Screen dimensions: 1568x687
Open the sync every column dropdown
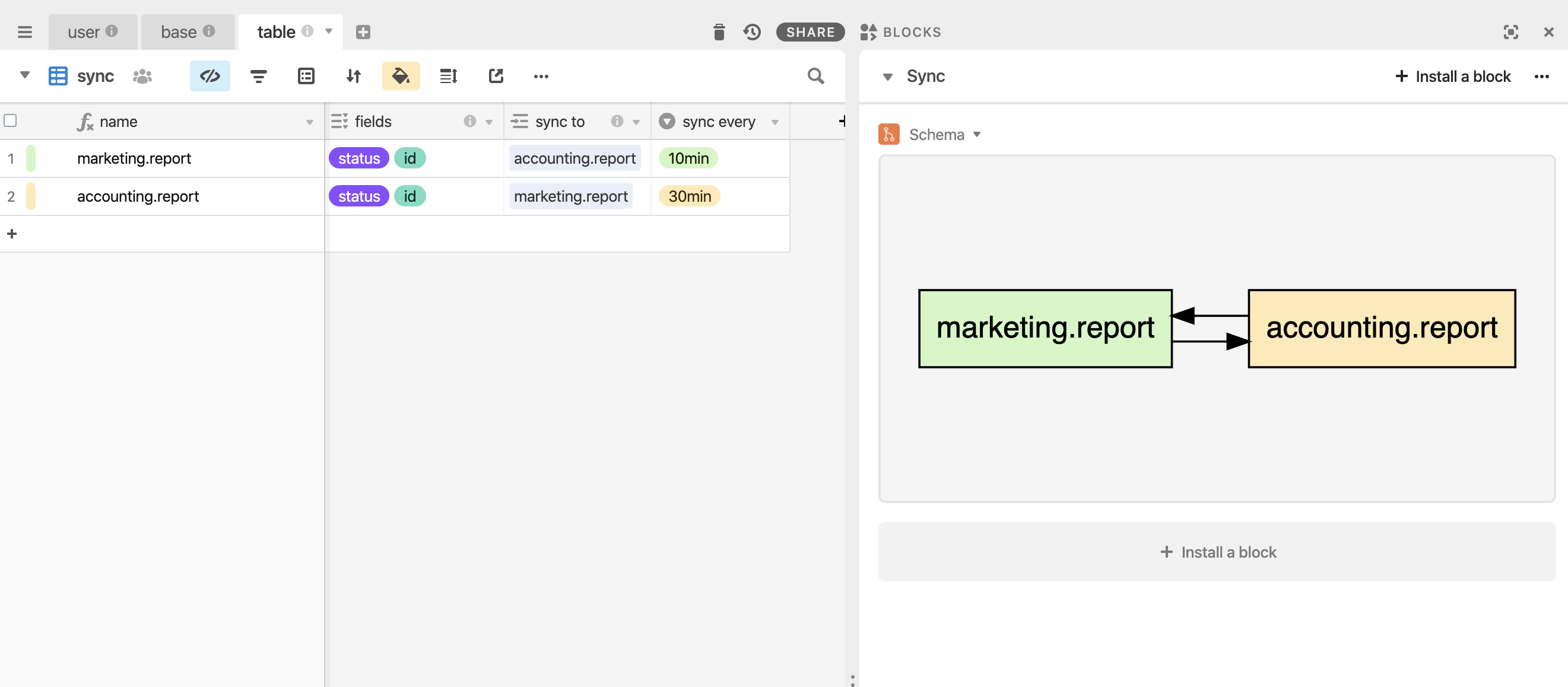tap(775, 122)
